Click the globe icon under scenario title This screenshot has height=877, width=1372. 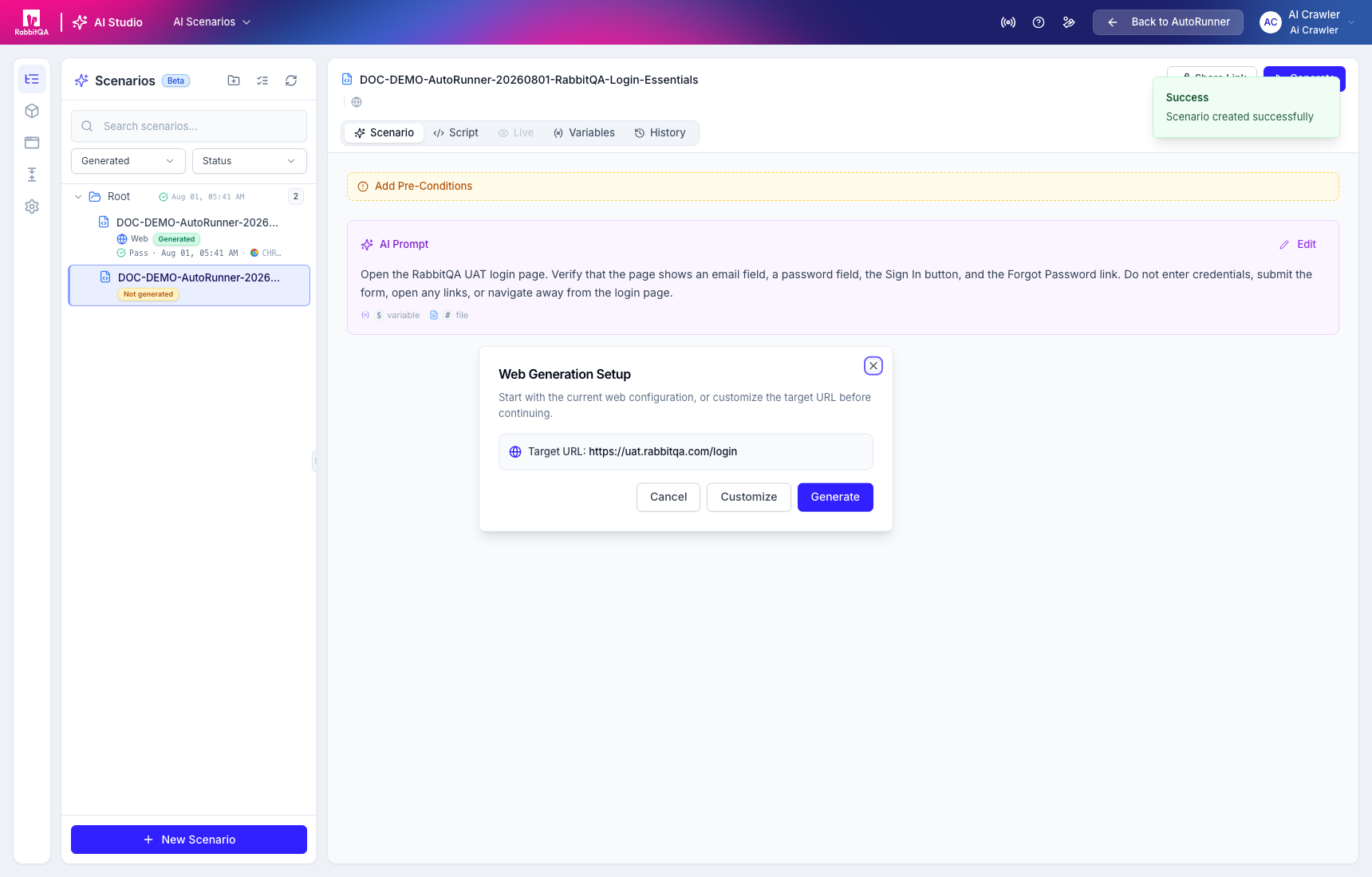pyautogui.click(x=357, y=102)
